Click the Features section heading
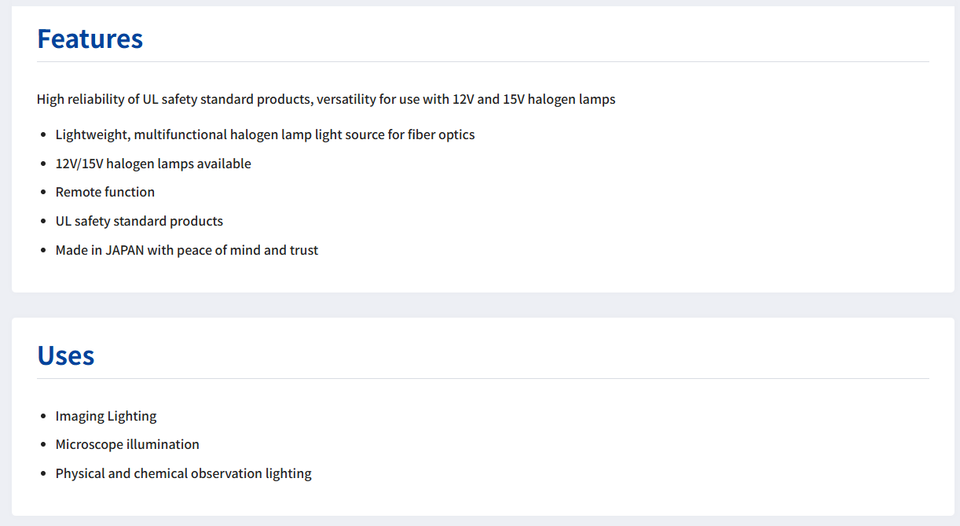960x526 pixels. pyautogui.click(x=90, y=39)
